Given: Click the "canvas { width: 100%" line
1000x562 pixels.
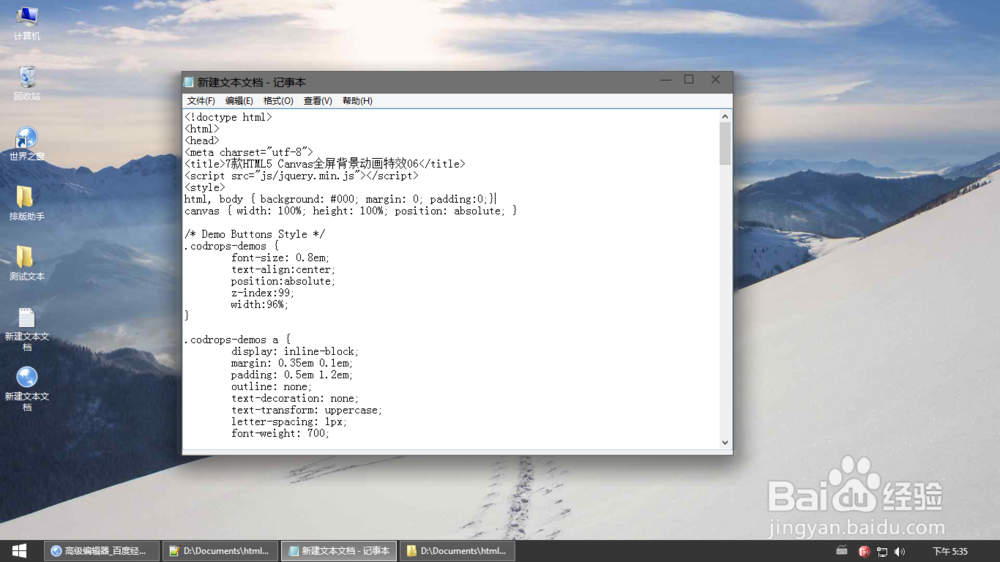Looking at the screenshot, I should click(351, 211).
